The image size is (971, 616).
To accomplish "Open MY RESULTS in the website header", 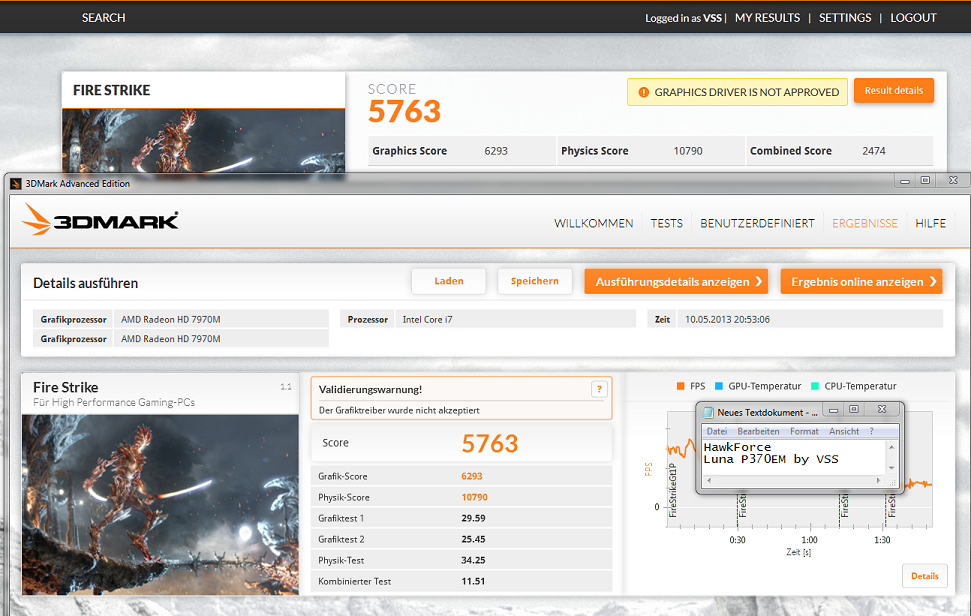I will coord(767,18).
